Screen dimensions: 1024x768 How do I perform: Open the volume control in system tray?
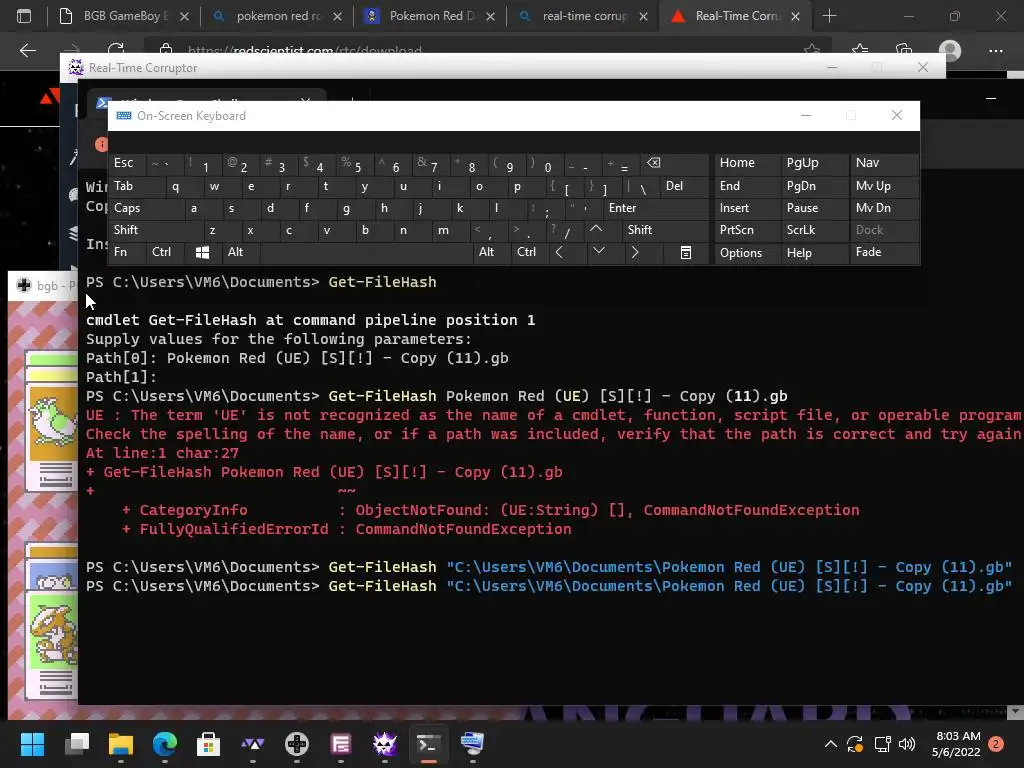907,744
